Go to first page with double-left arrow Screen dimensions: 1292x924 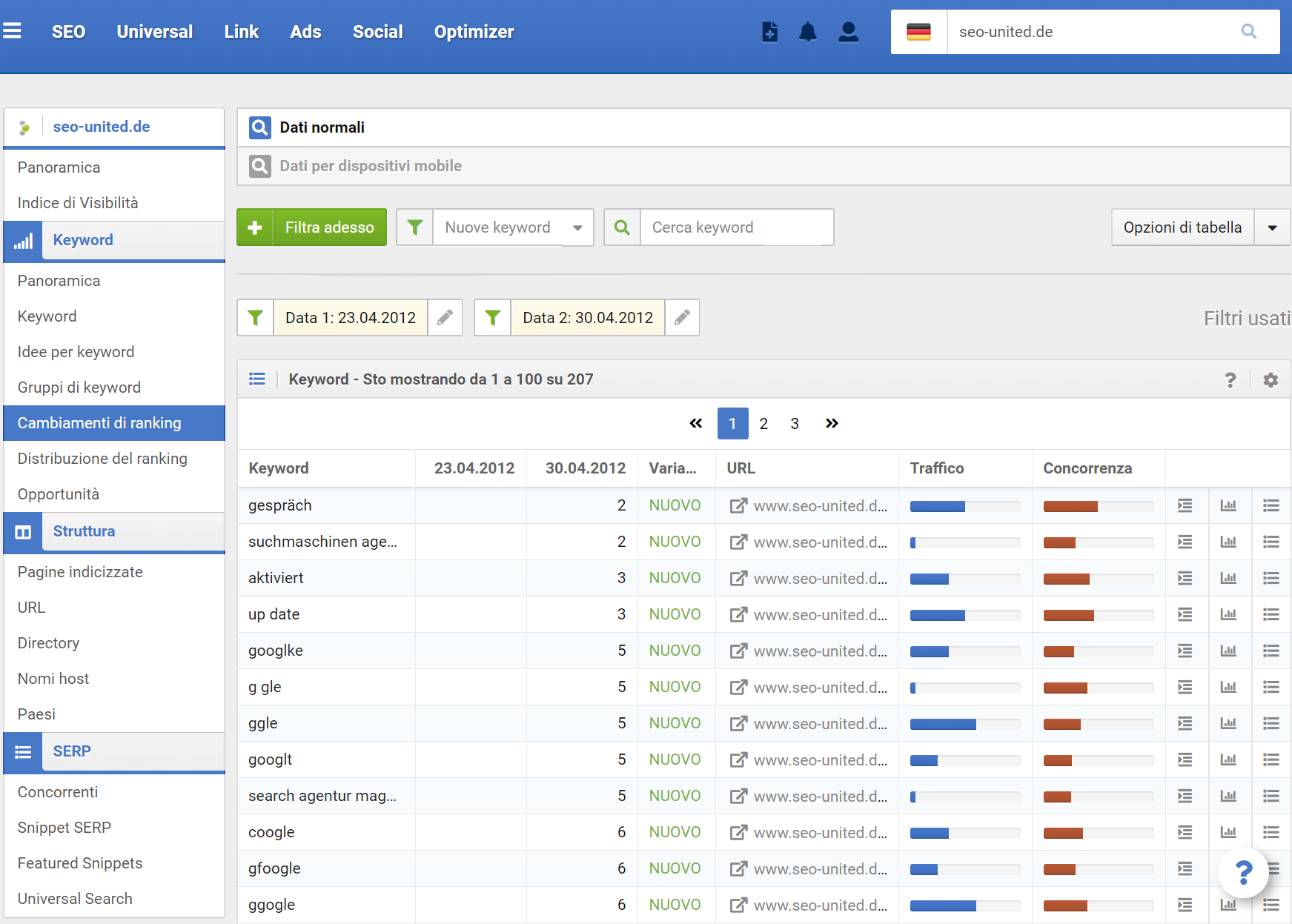tap(695, 423)
